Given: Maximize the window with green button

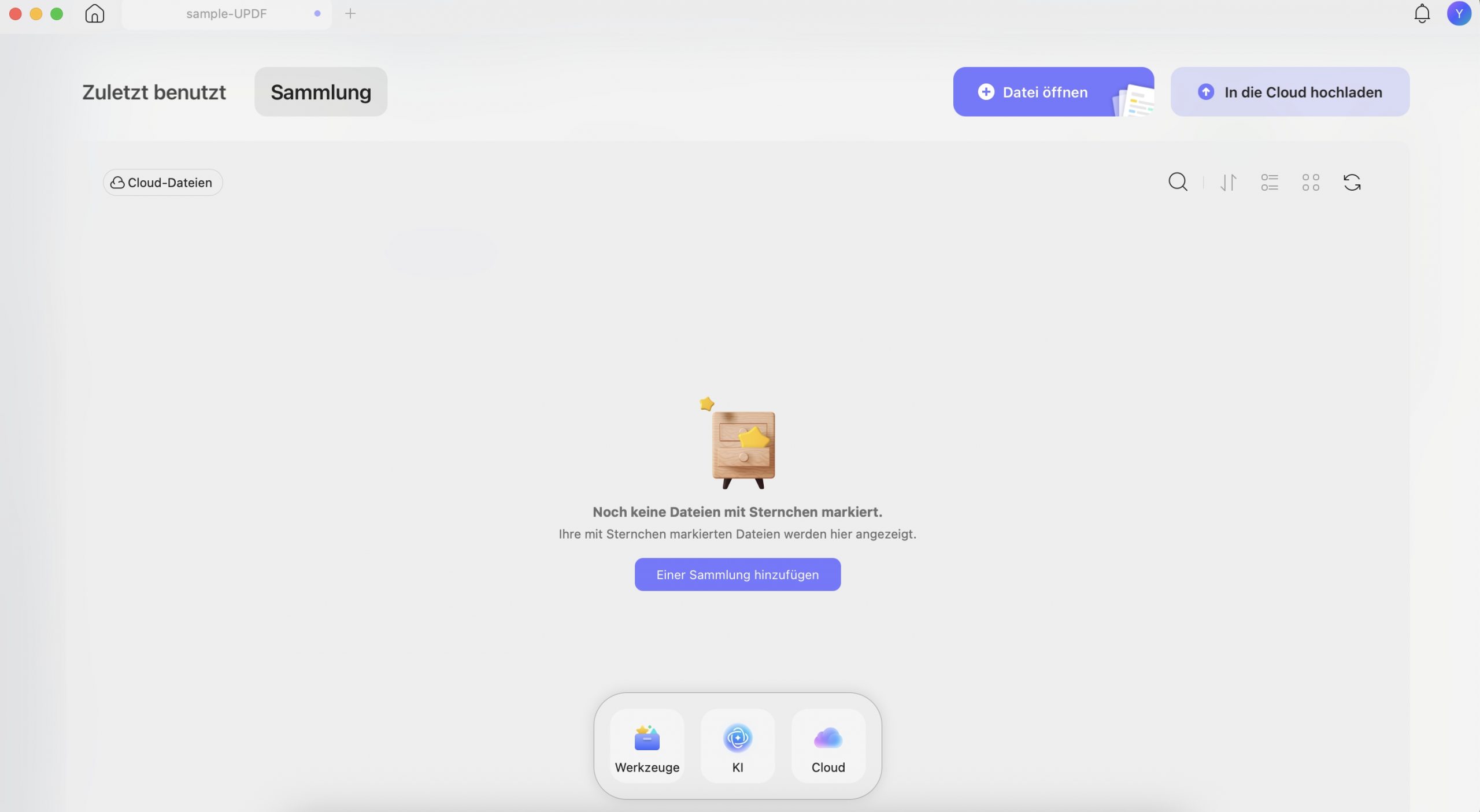Looking at the screenshot, I should point(57,13).
